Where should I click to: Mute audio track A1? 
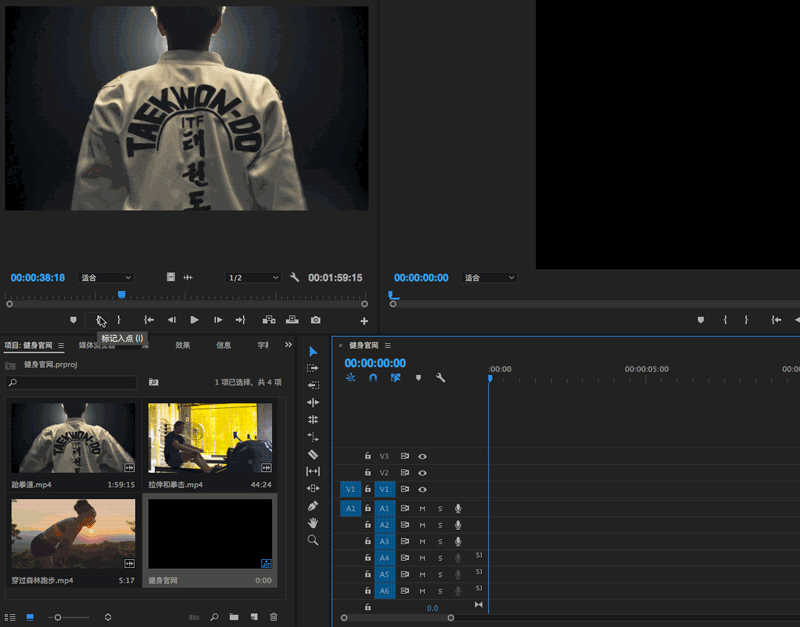pos(422,509)
